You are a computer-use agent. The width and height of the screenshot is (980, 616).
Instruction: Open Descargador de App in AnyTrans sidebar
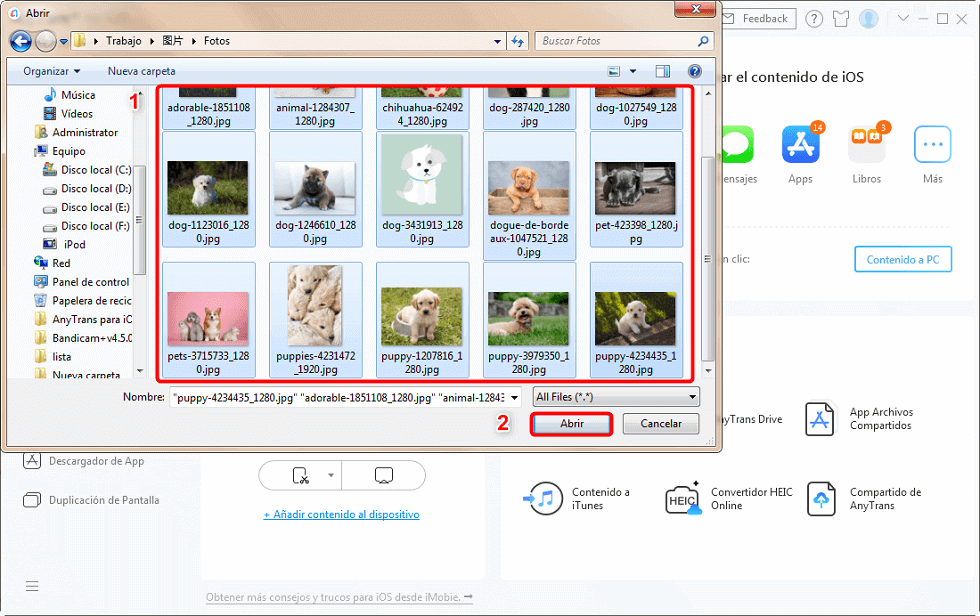[x=84, y=461]
